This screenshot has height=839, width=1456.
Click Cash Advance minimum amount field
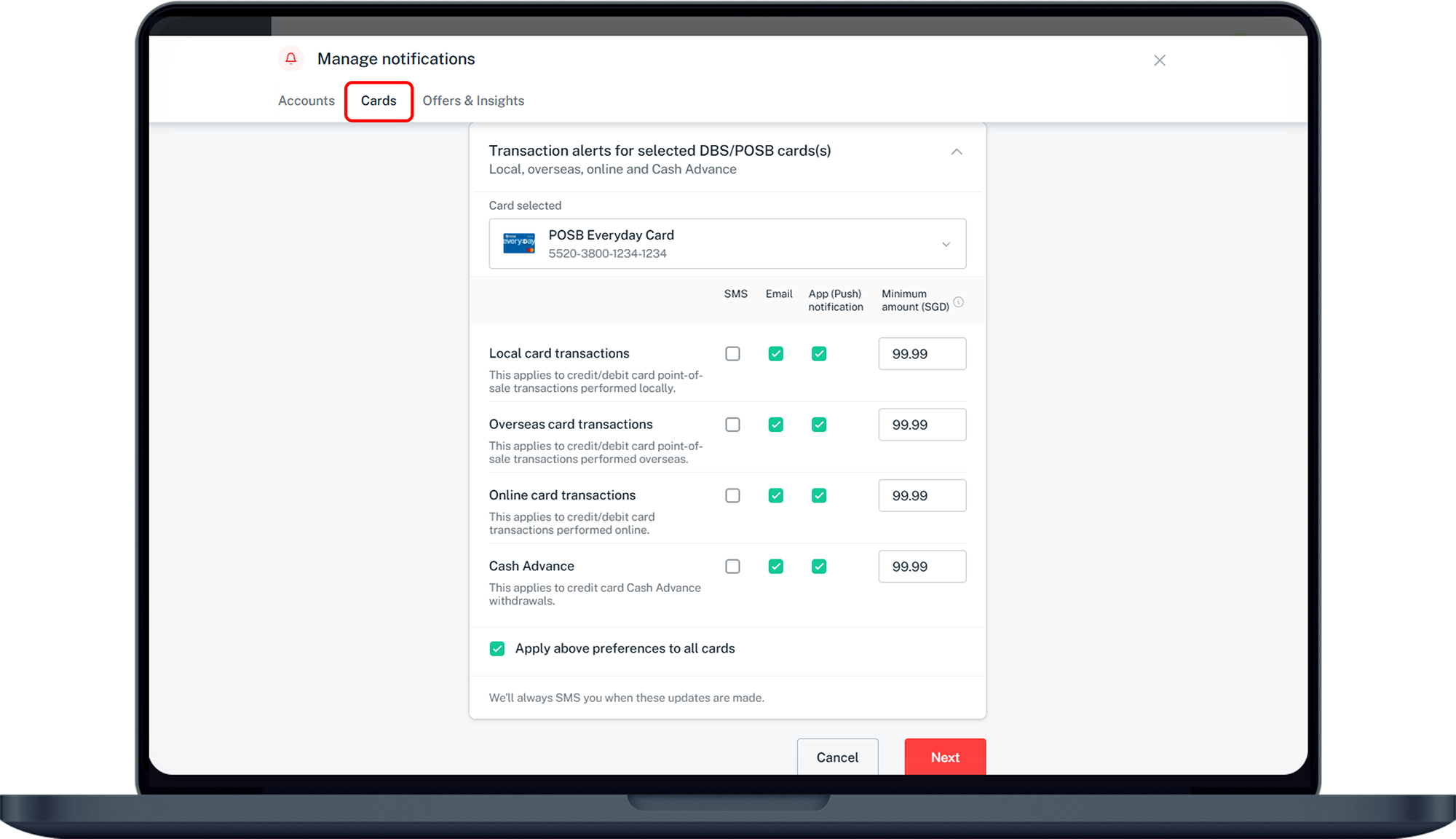click(x=922, y=567)
